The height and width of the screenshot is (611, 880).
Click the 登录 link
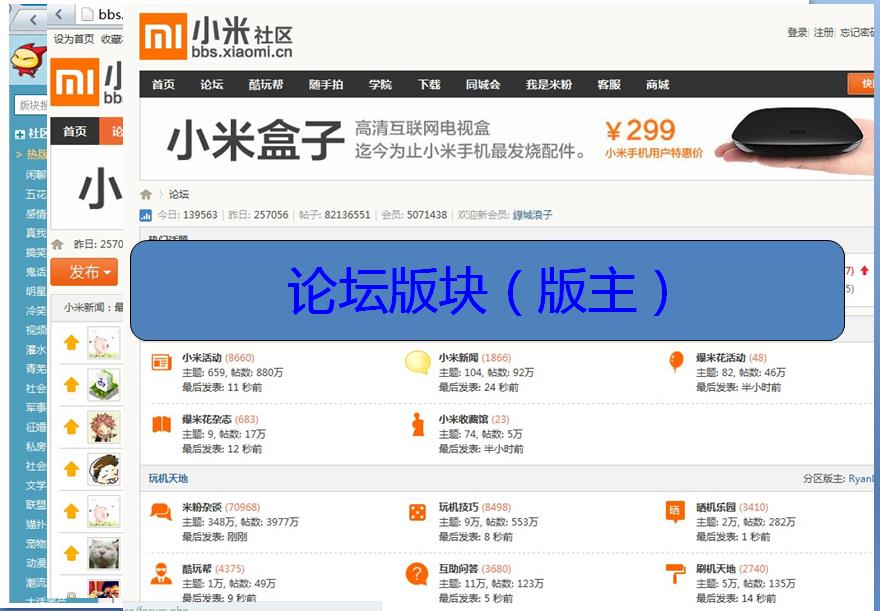click(797, 33)
